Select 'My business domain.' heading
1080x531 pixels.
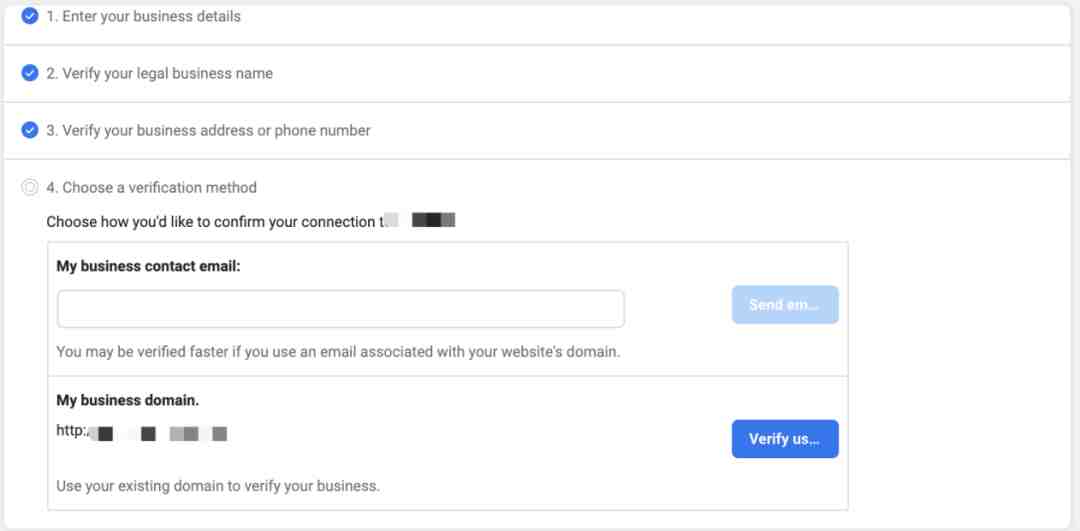point(127,400)
